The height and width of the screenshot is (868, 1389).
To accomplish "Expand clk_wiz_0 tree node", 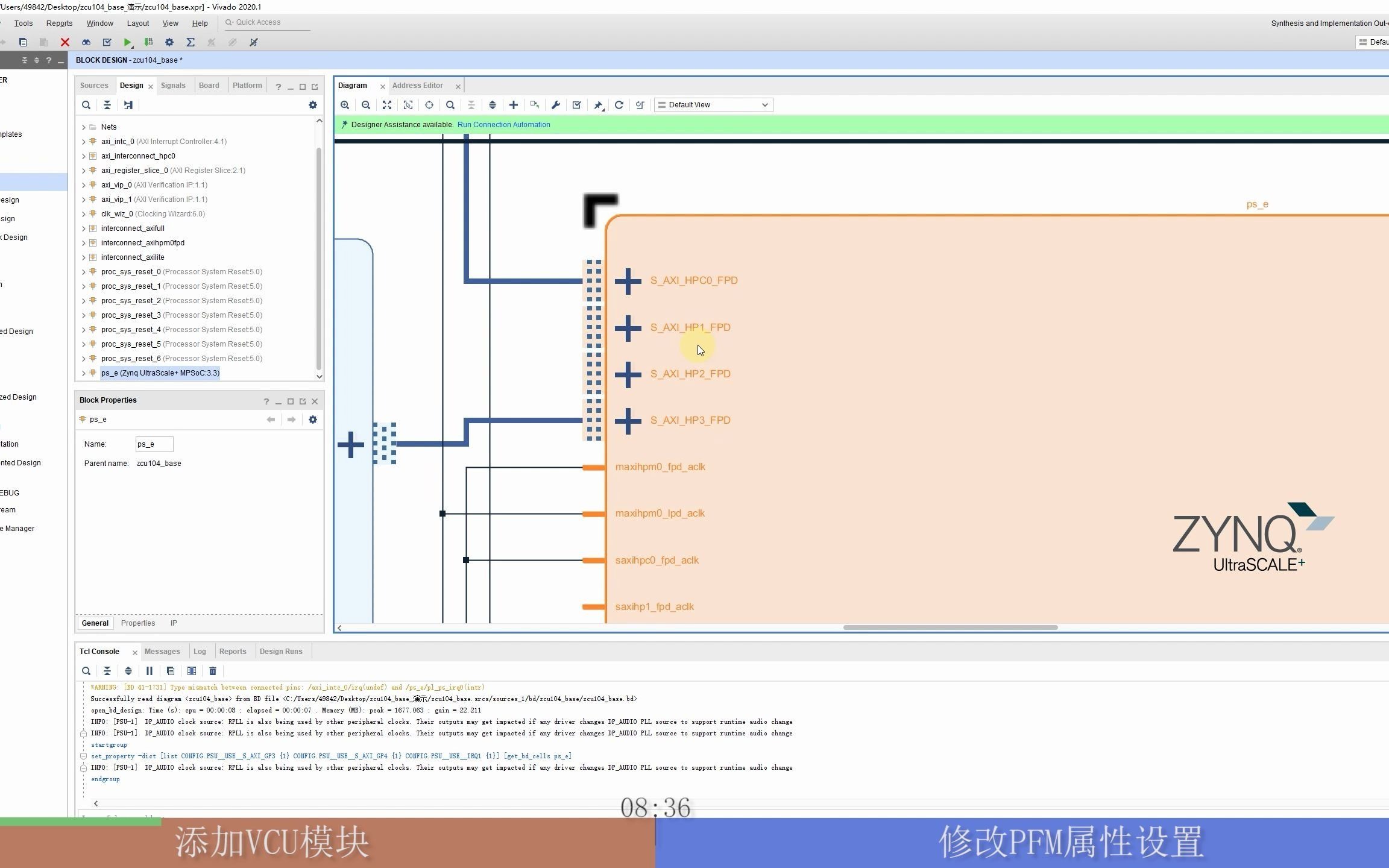I will [x=84, y=214].
